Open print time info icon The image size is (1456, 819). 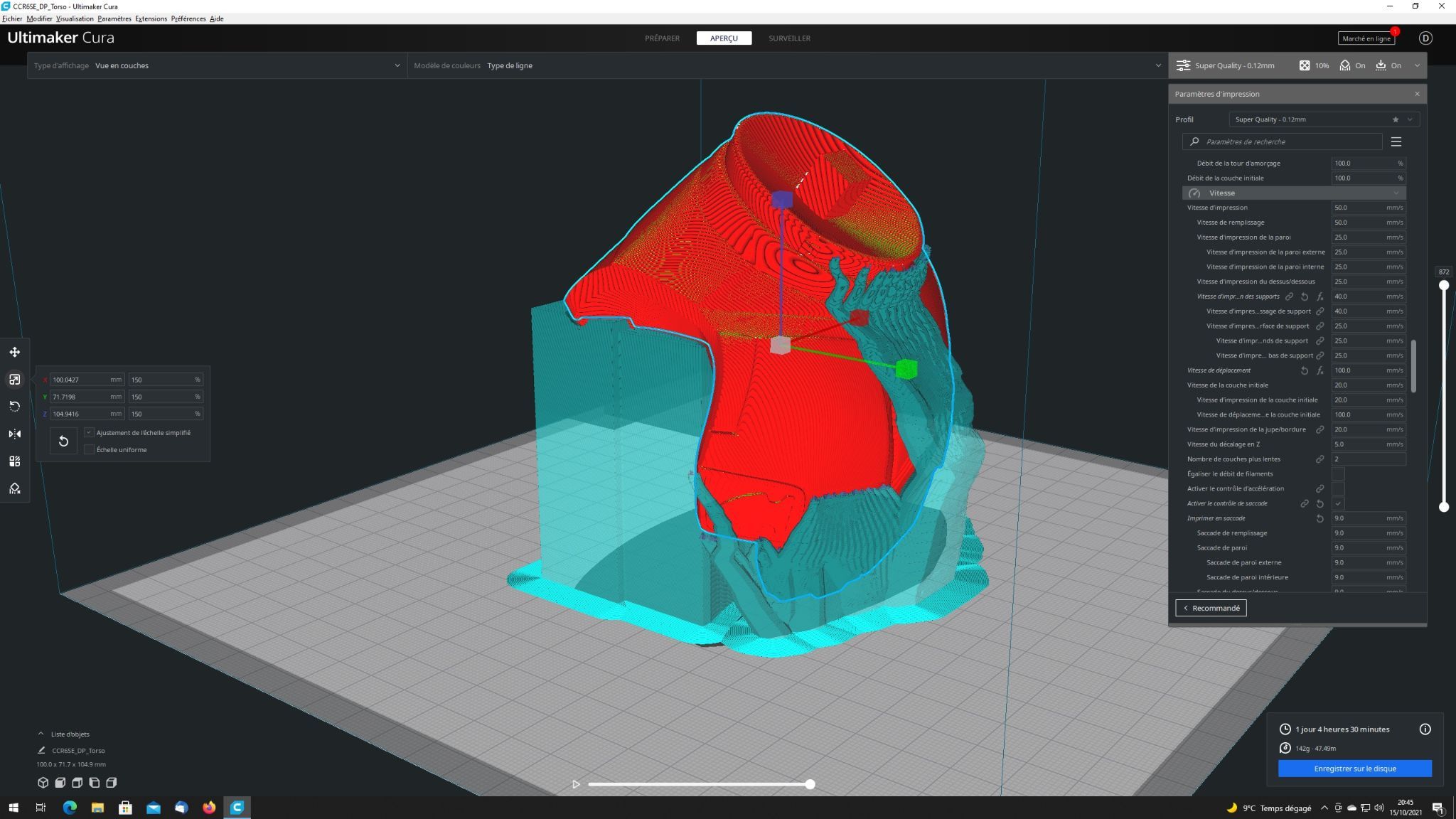(x=1425, y=729)
